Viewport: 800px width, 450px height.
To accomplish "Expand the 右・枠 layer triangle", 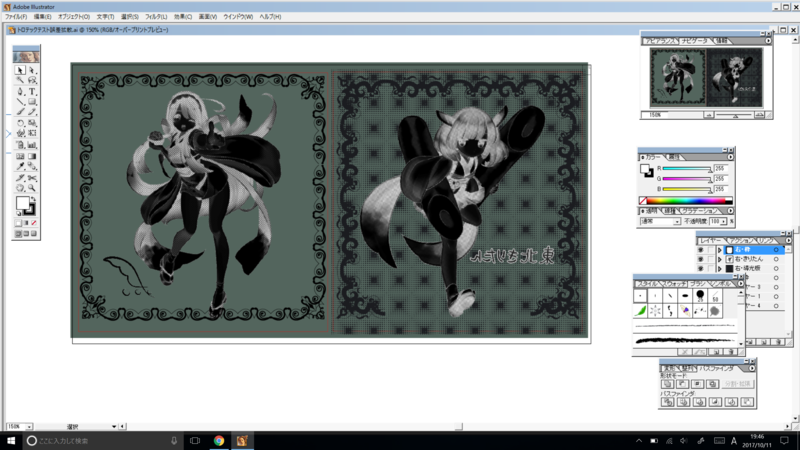I will pos(720,250).
